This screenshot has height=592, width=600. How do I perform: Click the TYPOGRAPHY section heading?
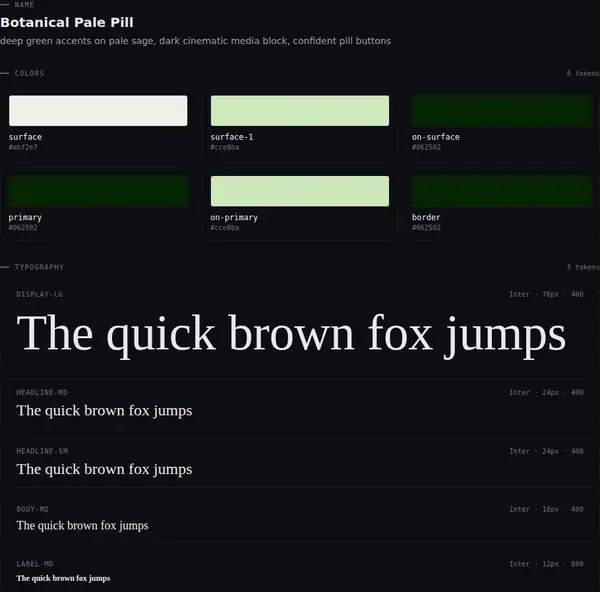click(x=39, y=267)
